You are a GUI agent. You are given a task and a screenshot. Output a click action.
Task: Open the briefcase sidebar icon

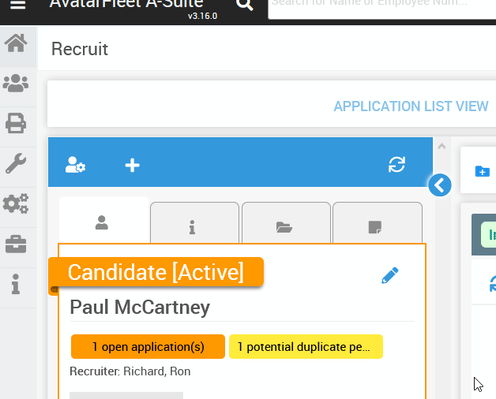(x=16, y=244)
